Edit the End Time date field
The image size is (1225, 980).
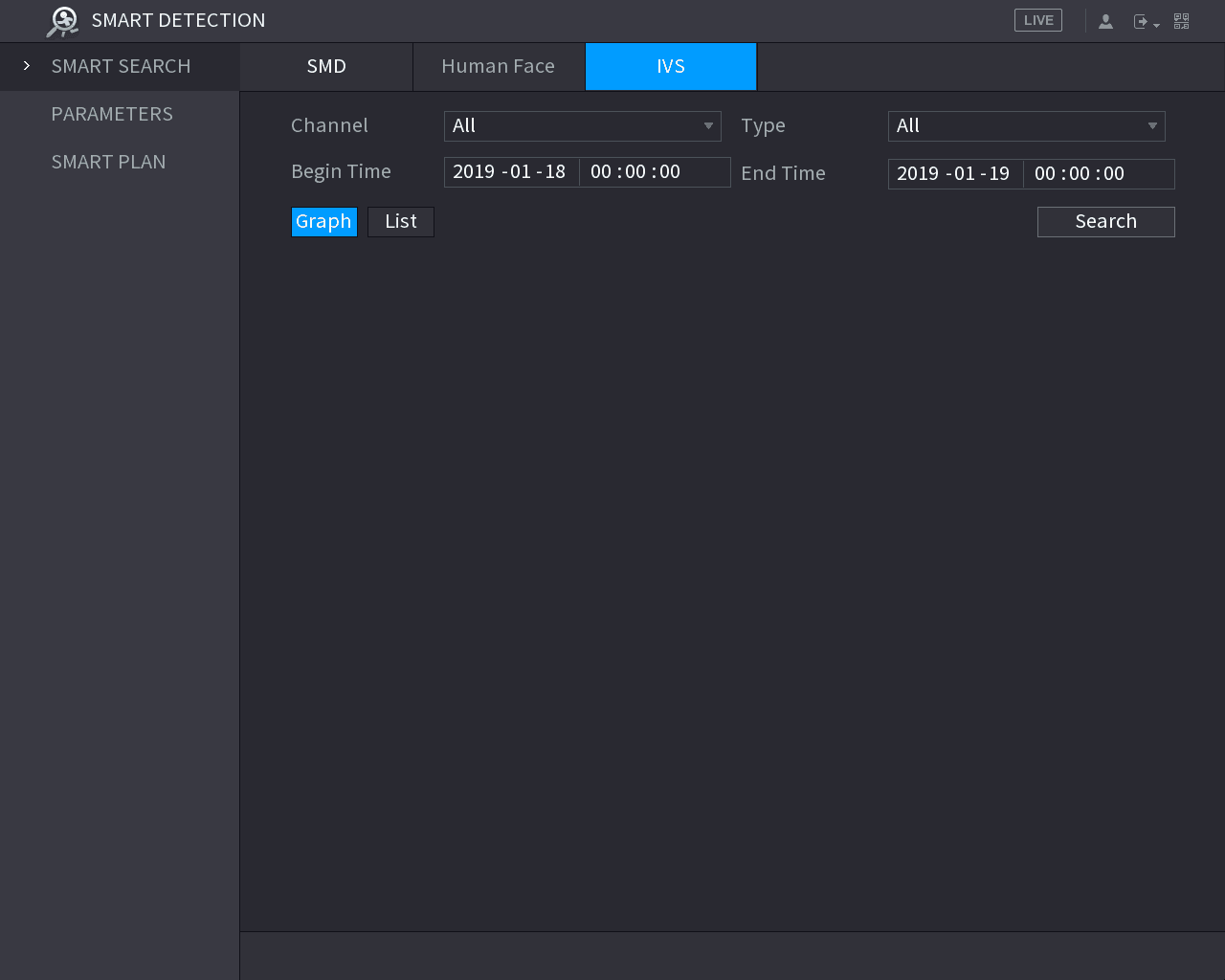[x=955, y=174]
